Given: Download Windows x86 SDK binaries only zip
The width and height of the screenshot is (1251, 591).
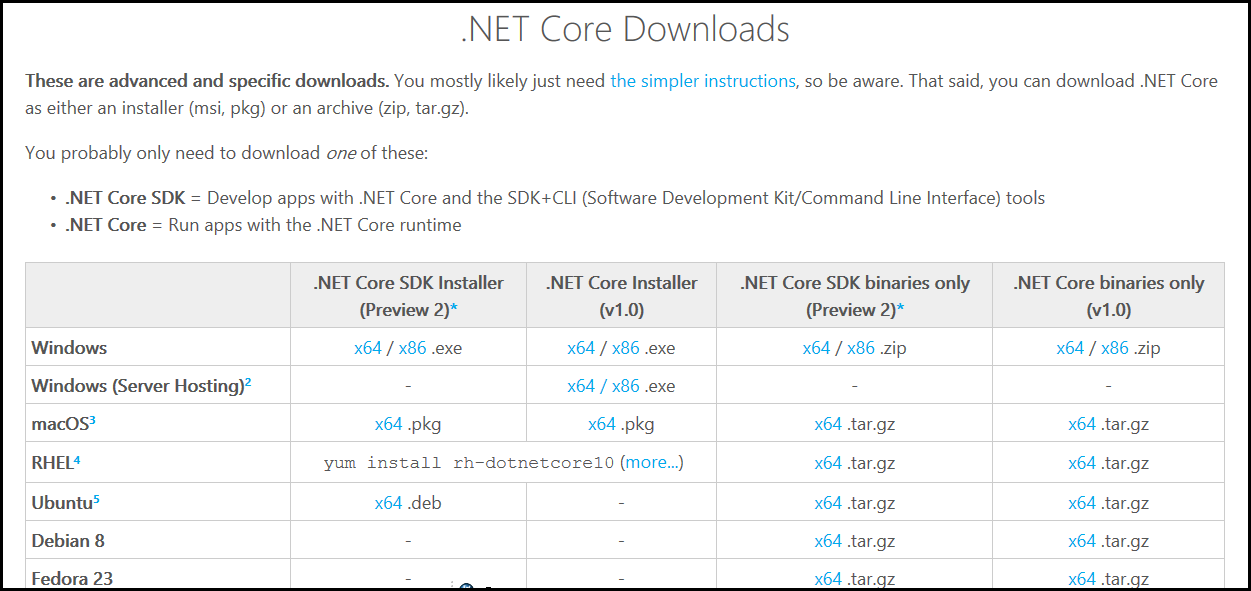Looking at the screenshot, I should coord(861,348).
